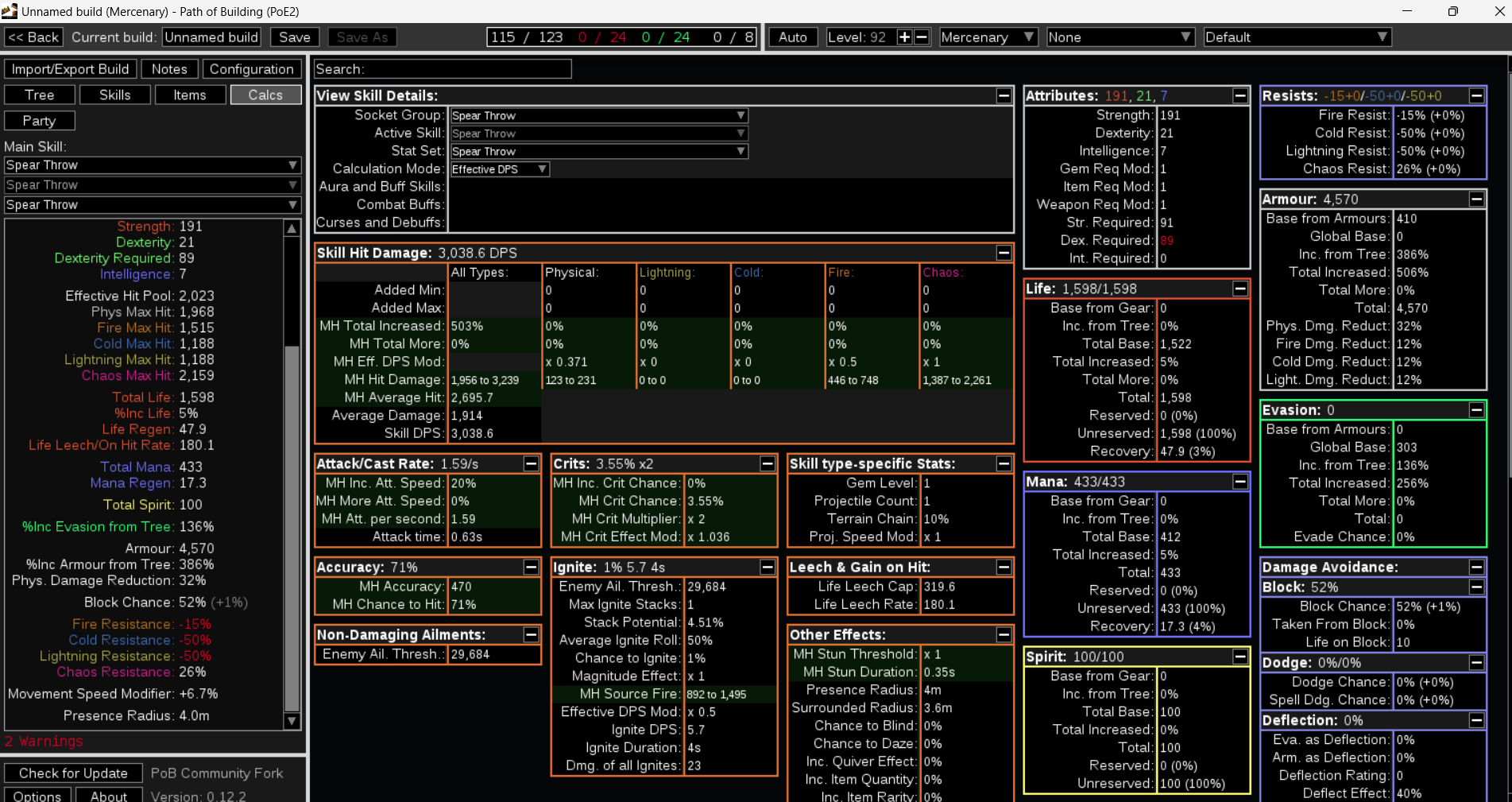
Task: Collapse the Evasion section
Action: [x=1477, y=410]
